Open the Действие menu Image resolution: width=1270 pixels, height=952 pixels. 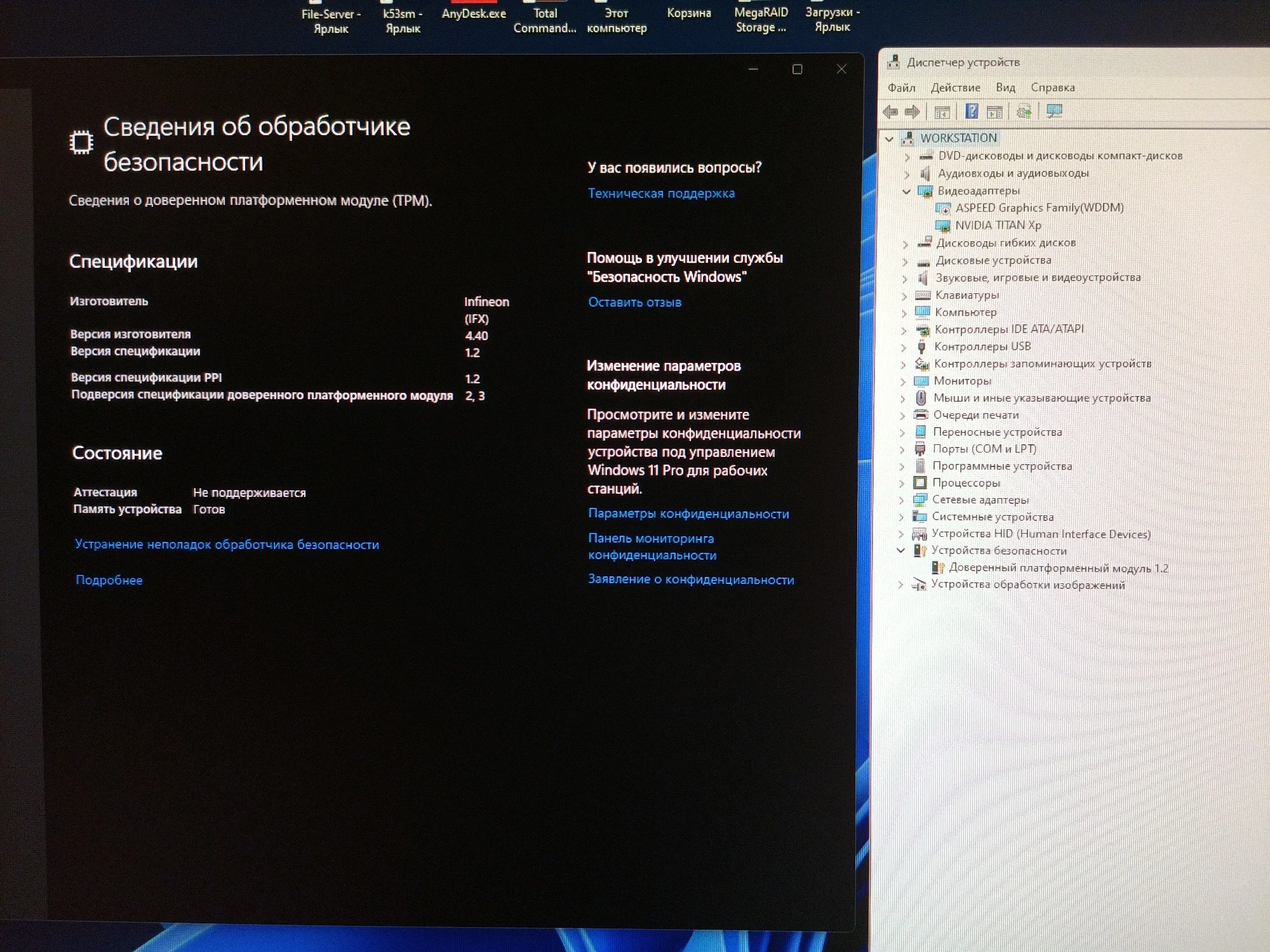pyautogui.click(x=956, y=88)
